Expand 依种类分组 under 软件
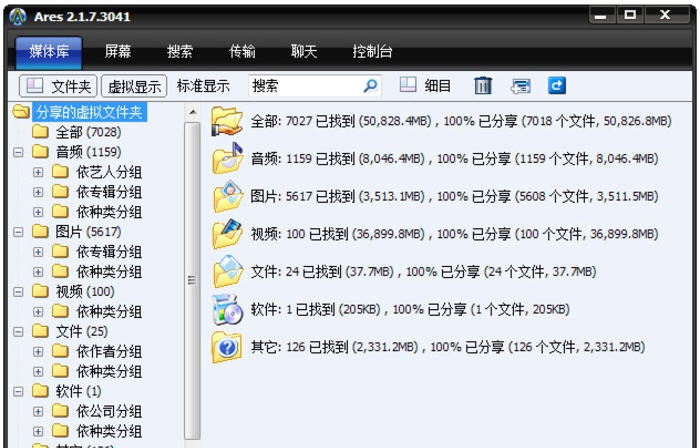Viewport: 700px width, 448px height. coord(38,431)
